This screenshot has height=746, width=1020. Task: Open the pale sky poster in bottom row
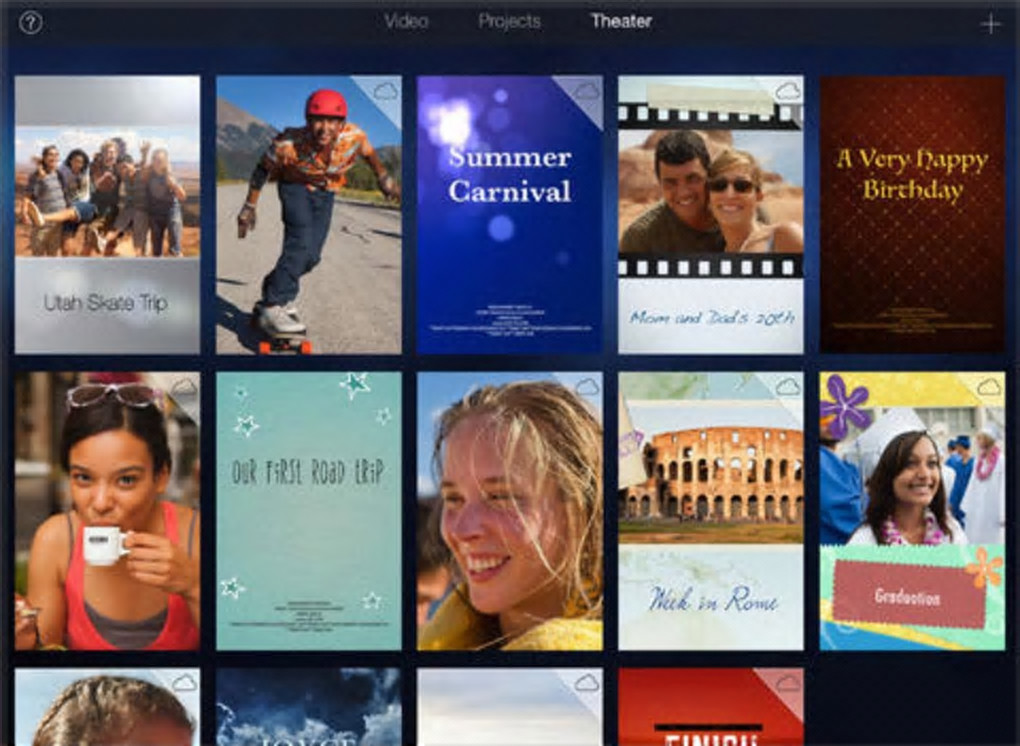point(510,707)
